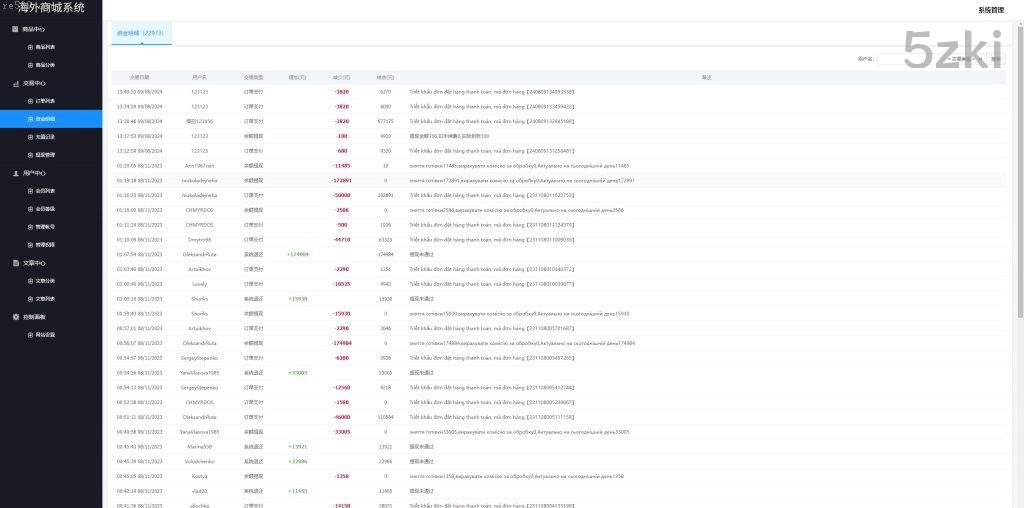Click the 文章中心 document icon in the sidebar
Screen dimensions: 1024x508
click(14, 263)
